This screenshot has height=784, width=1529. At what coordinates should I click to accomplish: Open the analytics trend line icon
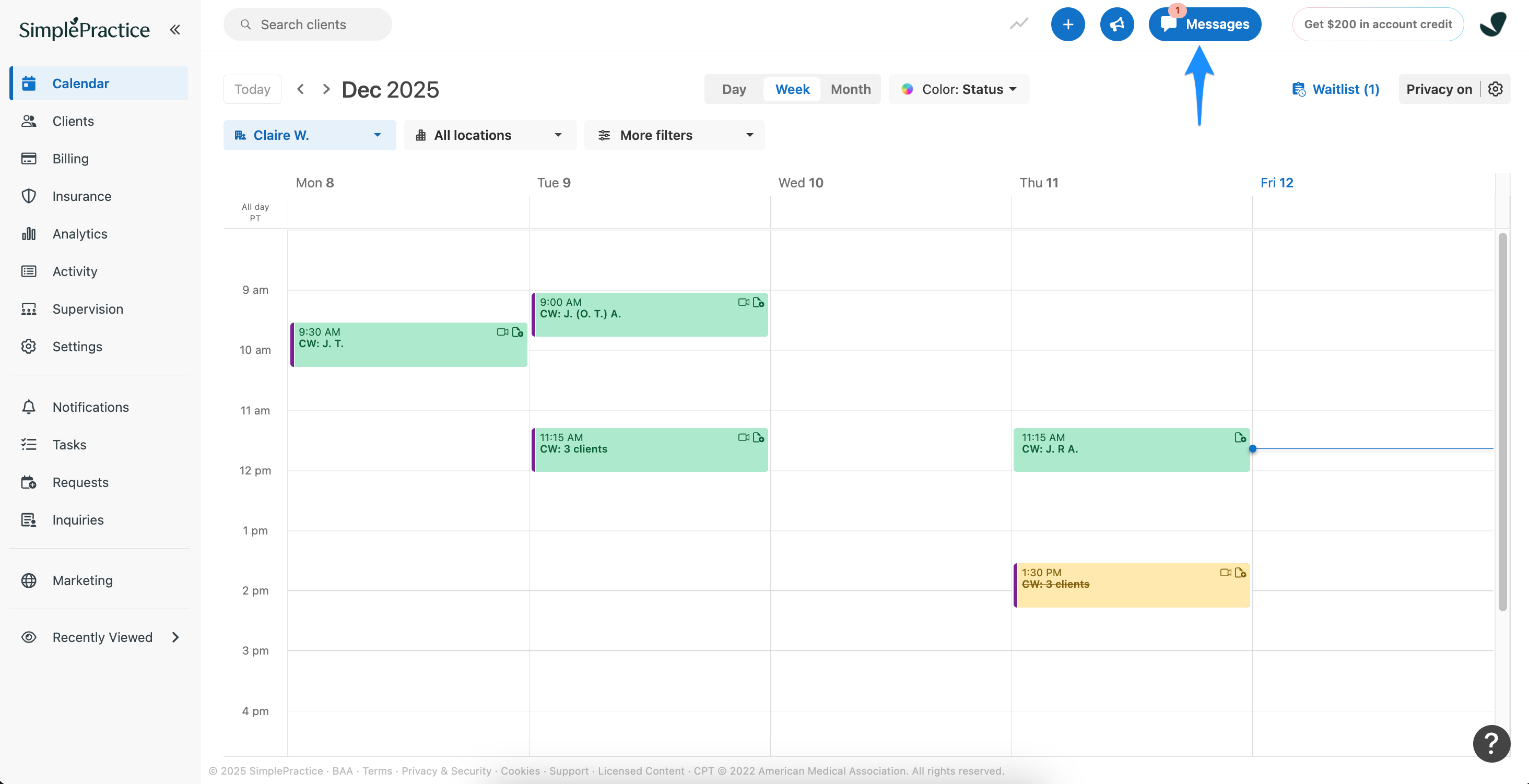[x=1018, y=23]
